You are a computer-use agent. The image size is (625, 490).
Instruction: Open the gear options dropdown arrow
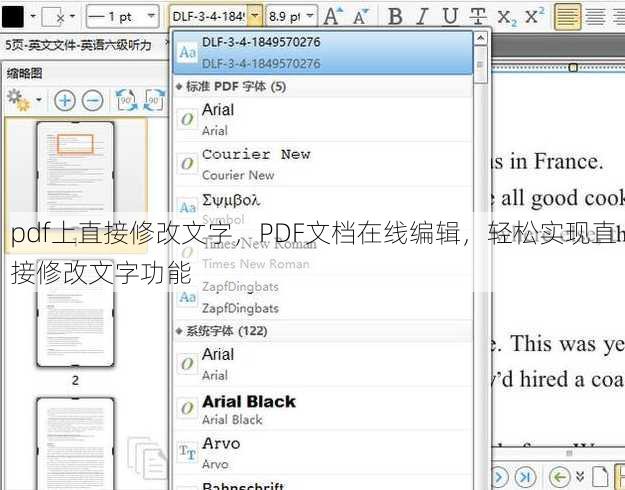click(39, 100)
